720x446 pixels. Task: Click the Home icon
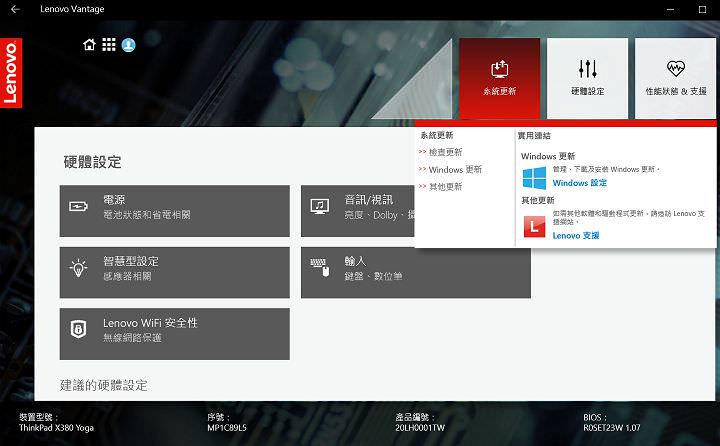[90, 45]
